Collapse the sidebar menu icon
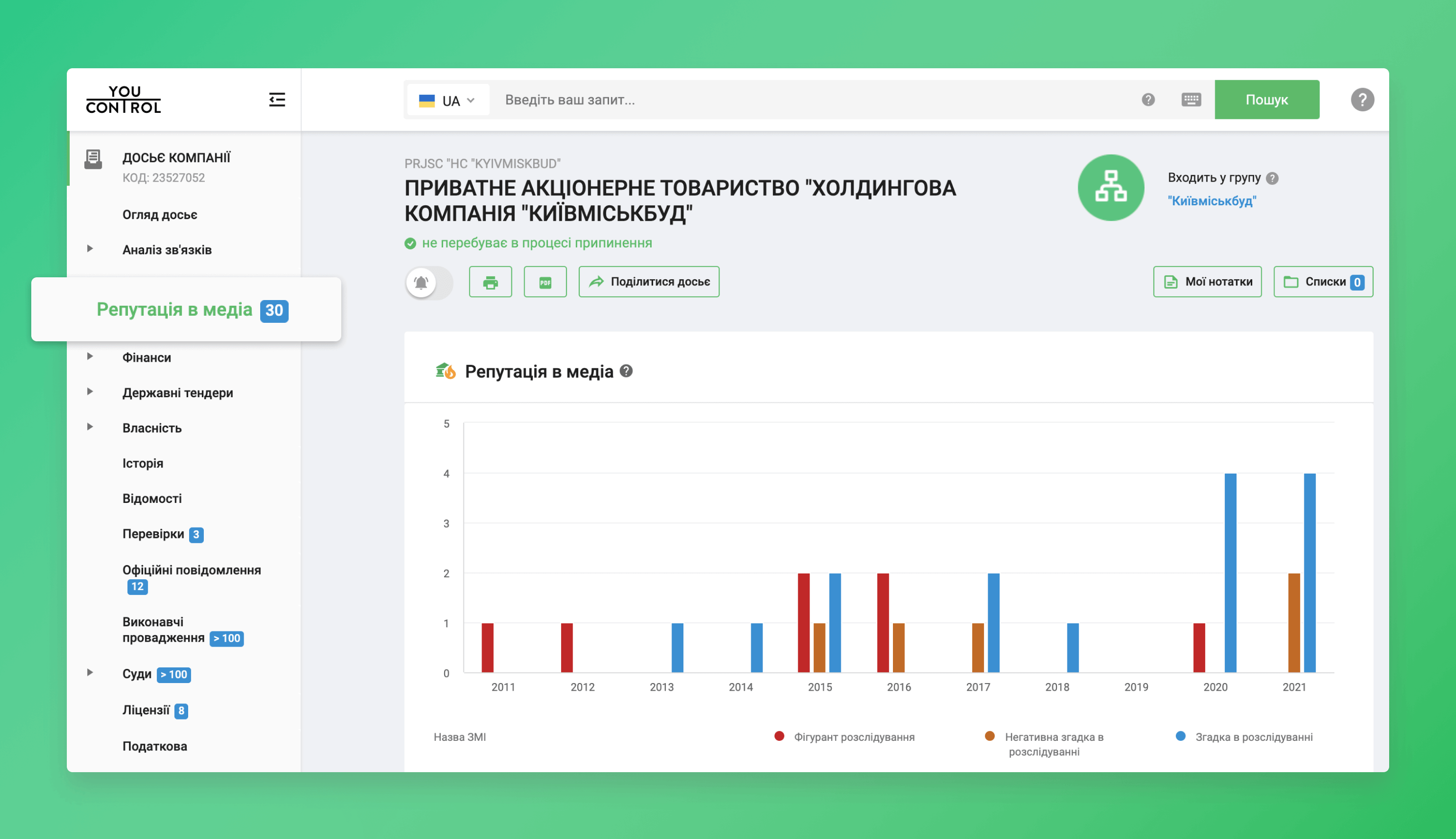 (277, 100)
